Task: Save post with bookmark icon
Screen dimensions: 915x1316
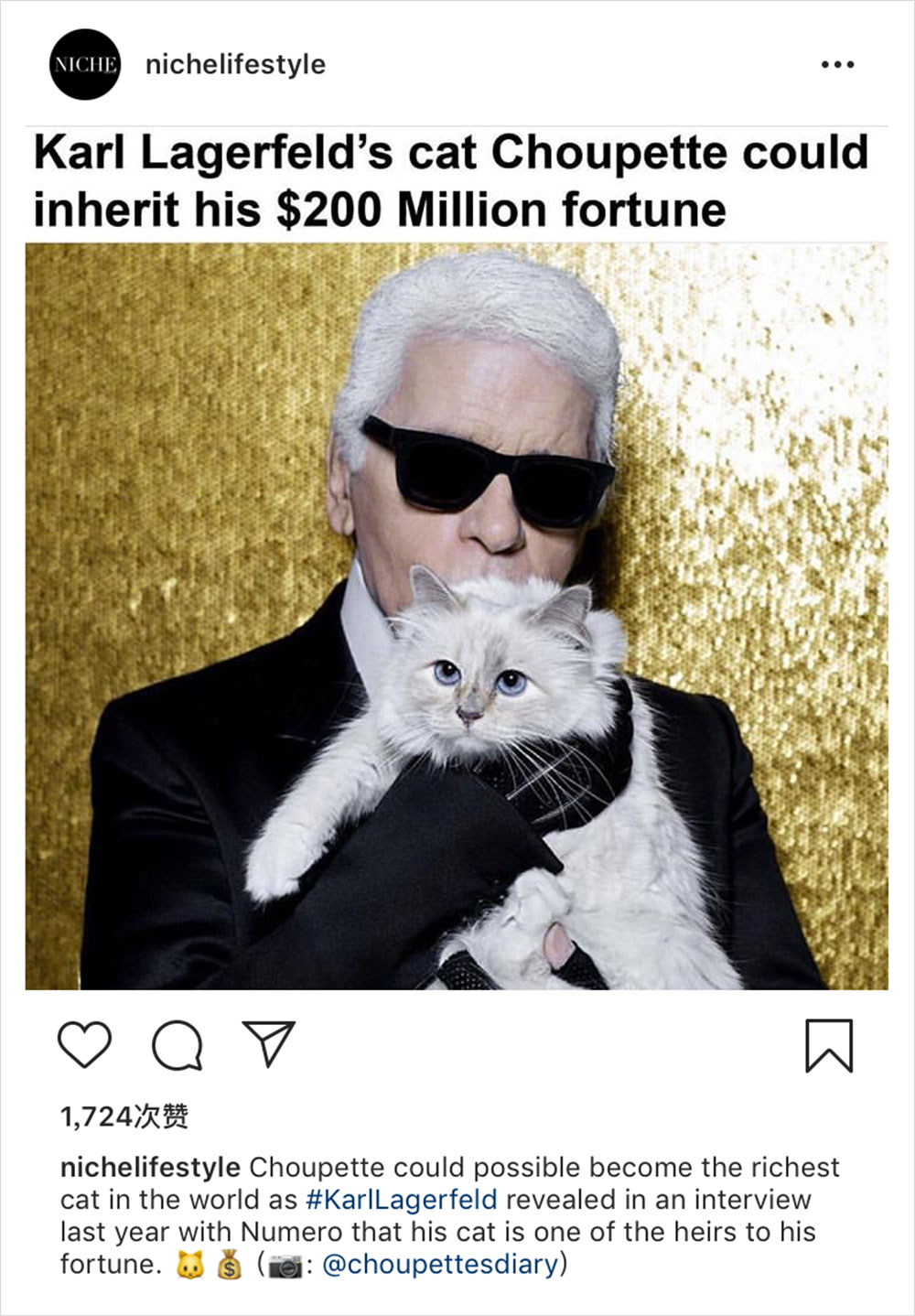Action: (829, 1045)
